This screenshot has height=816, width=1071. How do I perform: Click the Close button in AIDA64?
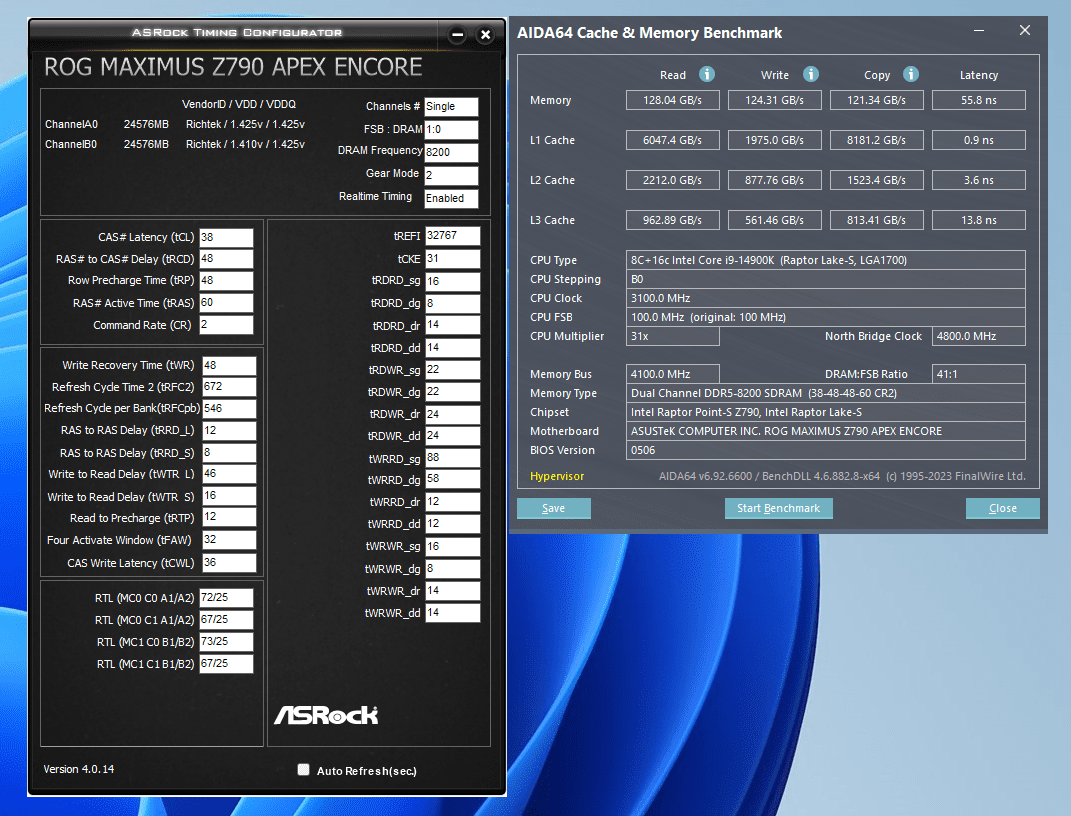[x=1003, y=508]
